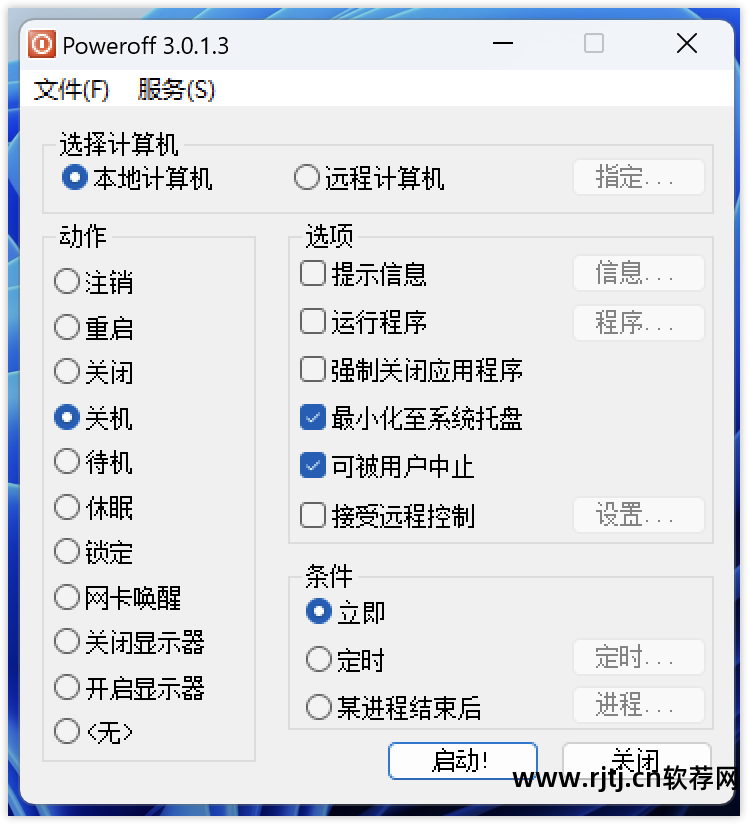This screenshot has width=748, height=824.
Task: Disable 最小化至系统托盘 (minimize to tray)
Action: pos(312,417)
